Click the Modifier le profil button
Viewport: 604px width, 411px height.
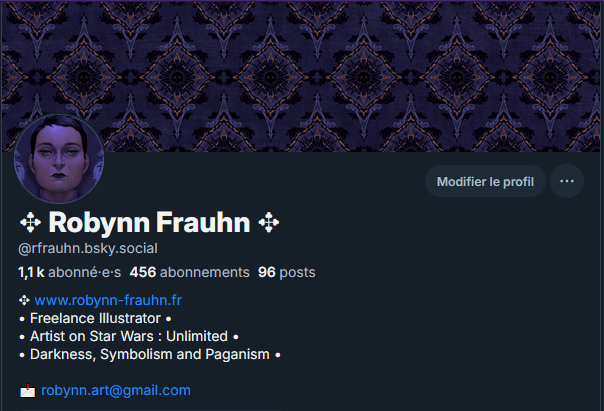485,181
